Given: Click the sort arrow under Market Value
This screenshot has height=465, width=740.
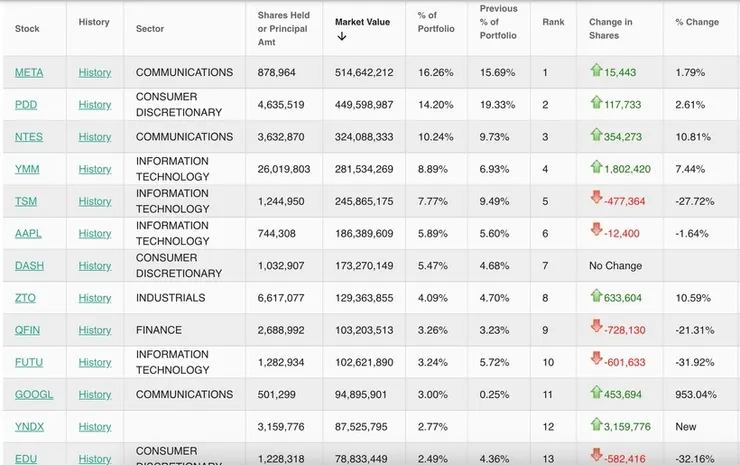Looking at the screenshot, I should pyautogui.click(x=341, y=37).
